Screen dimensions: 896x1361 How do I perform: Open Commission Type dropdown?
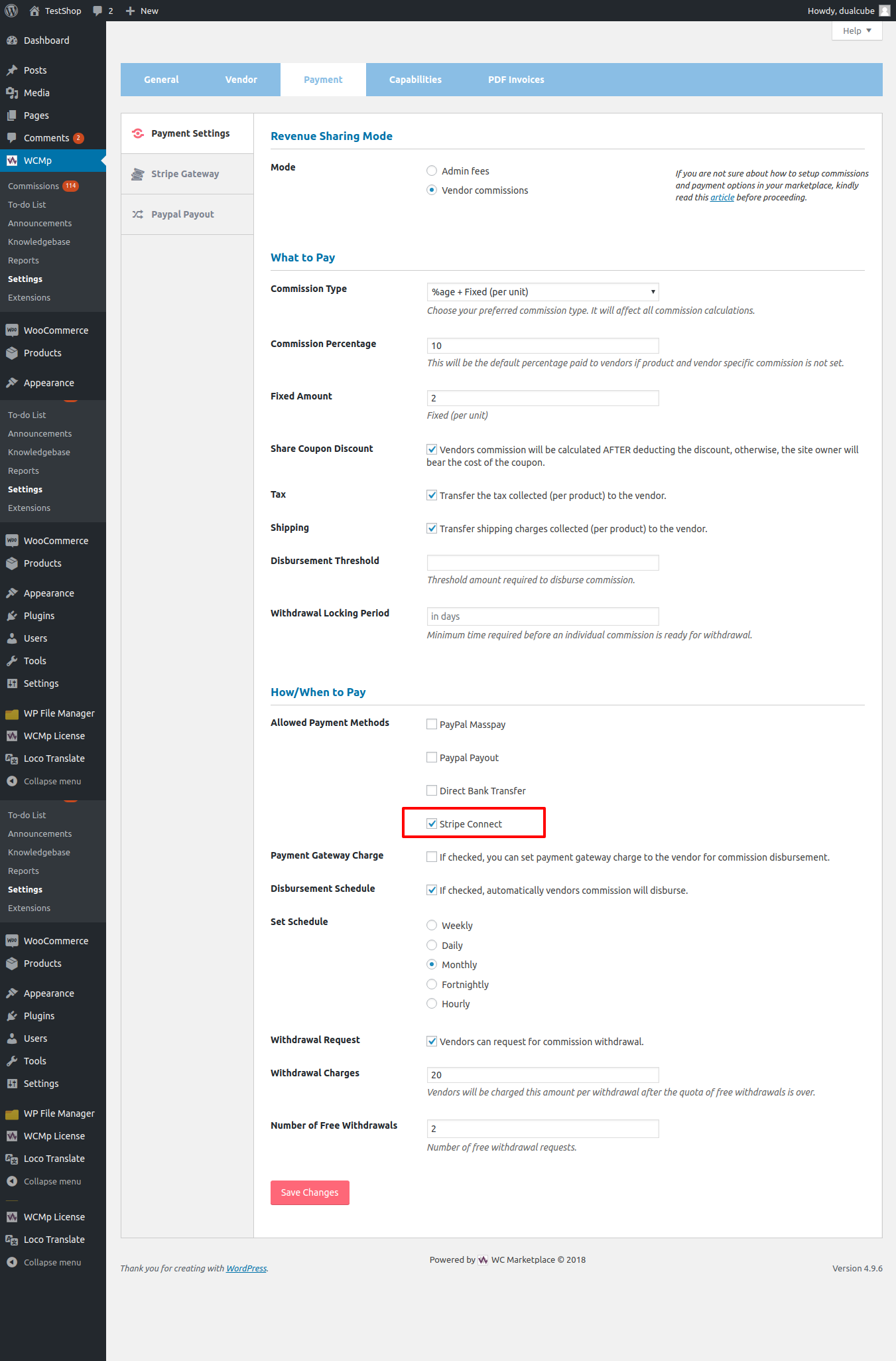543,292
